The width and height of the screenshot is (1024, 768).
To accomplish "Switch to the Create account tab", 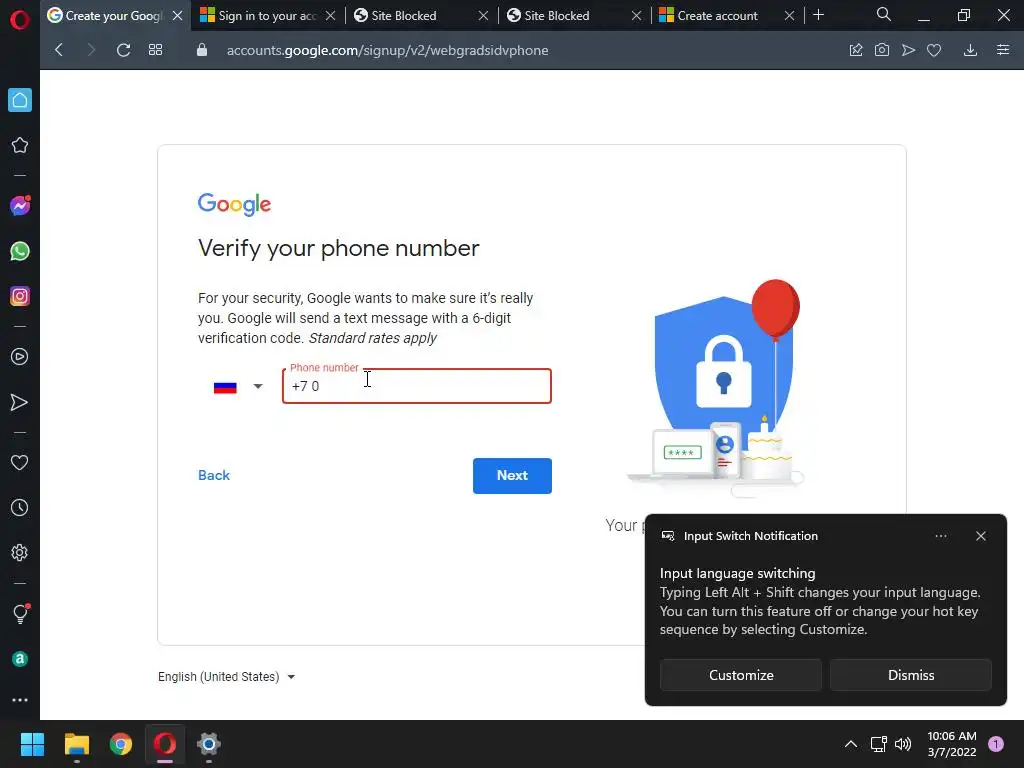I will coord(717,16).
